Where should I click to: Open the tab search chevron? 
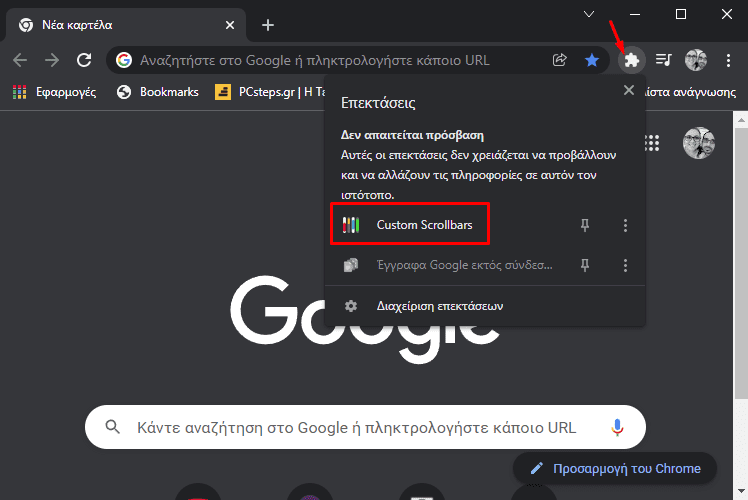(x=589, y=14)
